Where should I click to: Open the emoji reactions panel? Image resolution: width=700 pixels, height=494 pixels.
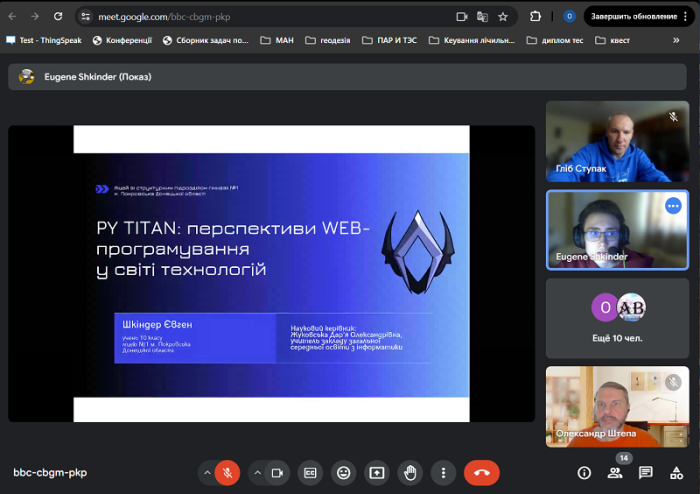344,472
